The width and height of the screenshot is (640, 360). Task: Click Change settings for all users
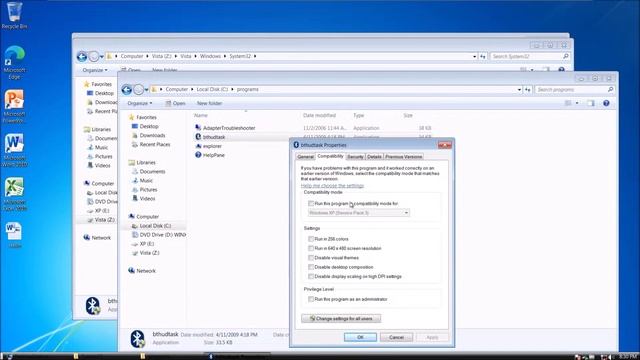(x=341, y=318)
